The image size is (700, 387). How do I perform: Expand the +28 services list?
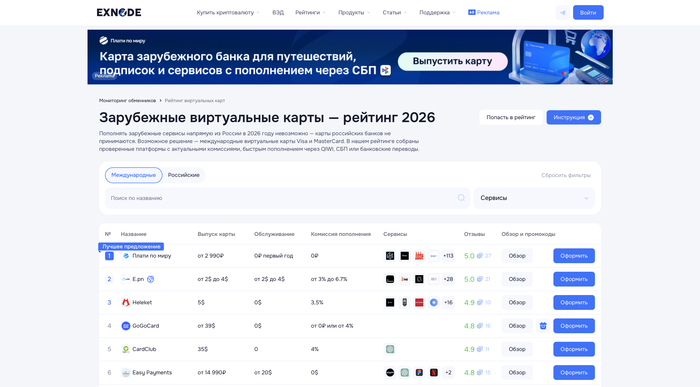coord(448,279)
